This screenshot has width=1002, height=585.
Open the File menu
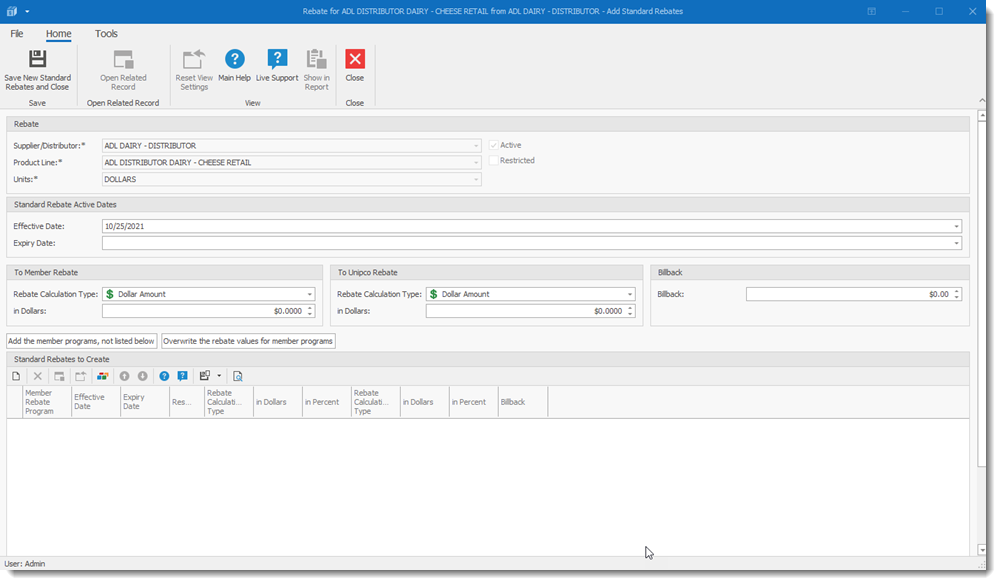[17, 34]
